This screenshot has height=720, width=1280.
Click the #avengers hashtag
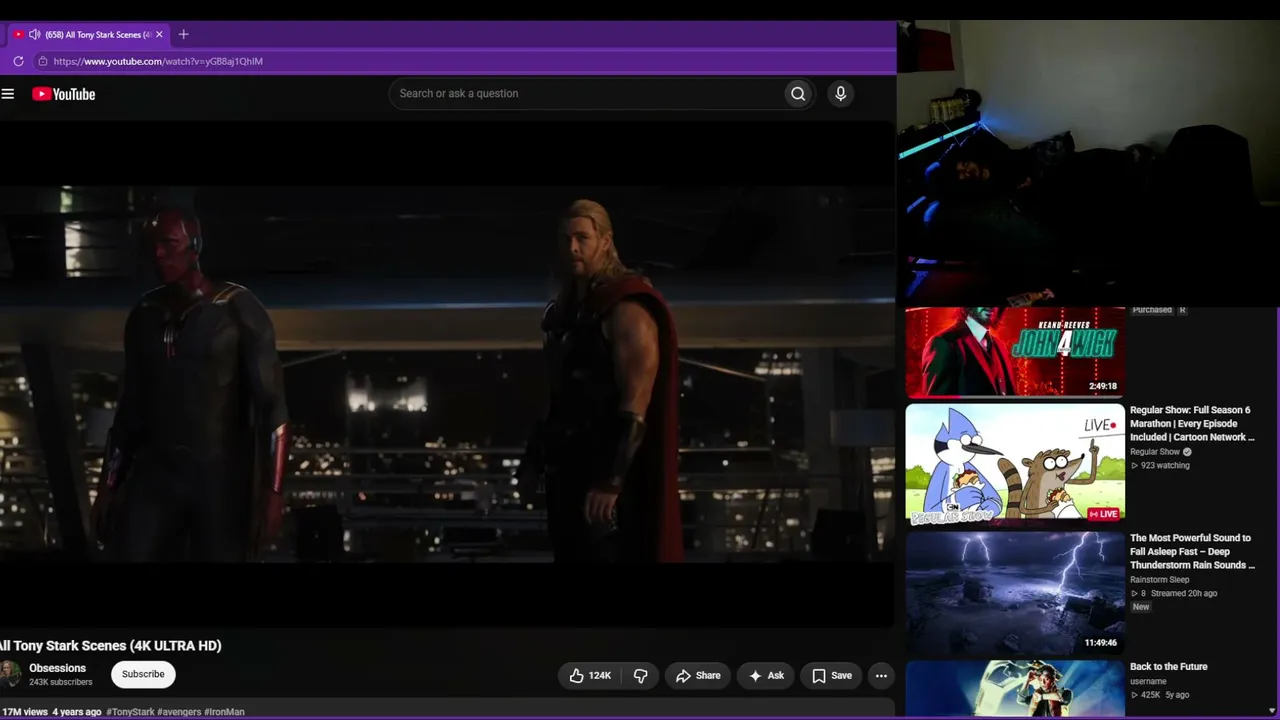(x=179, y=712)
